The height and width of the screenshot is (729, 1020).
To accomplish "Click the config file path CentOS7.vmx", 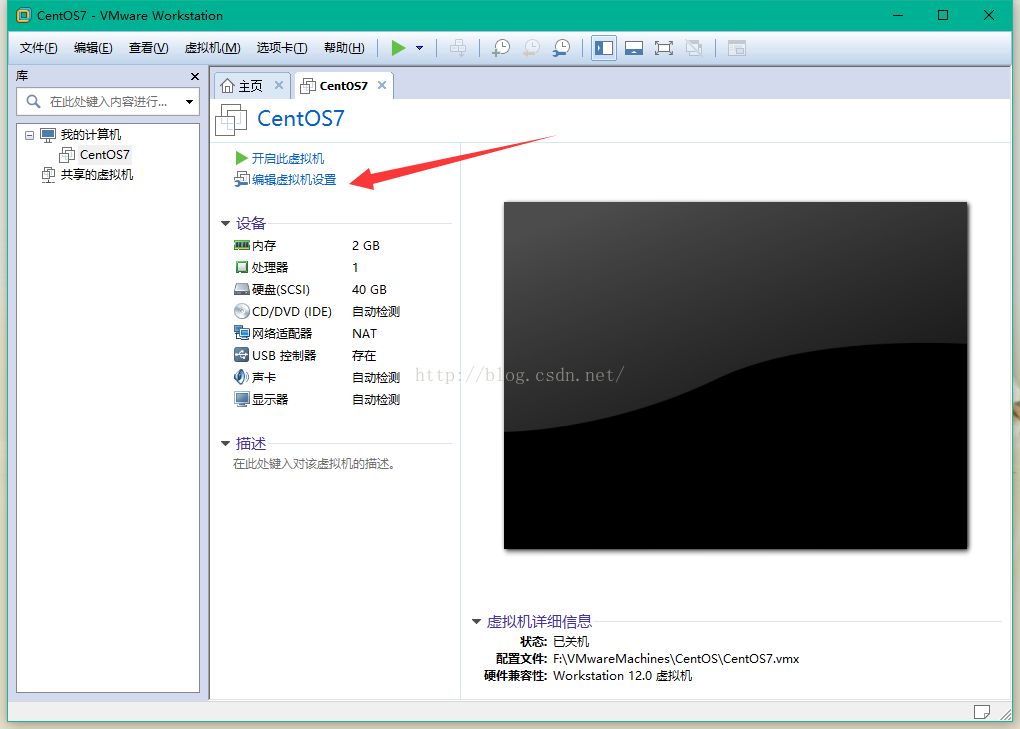I will point(676,659).
